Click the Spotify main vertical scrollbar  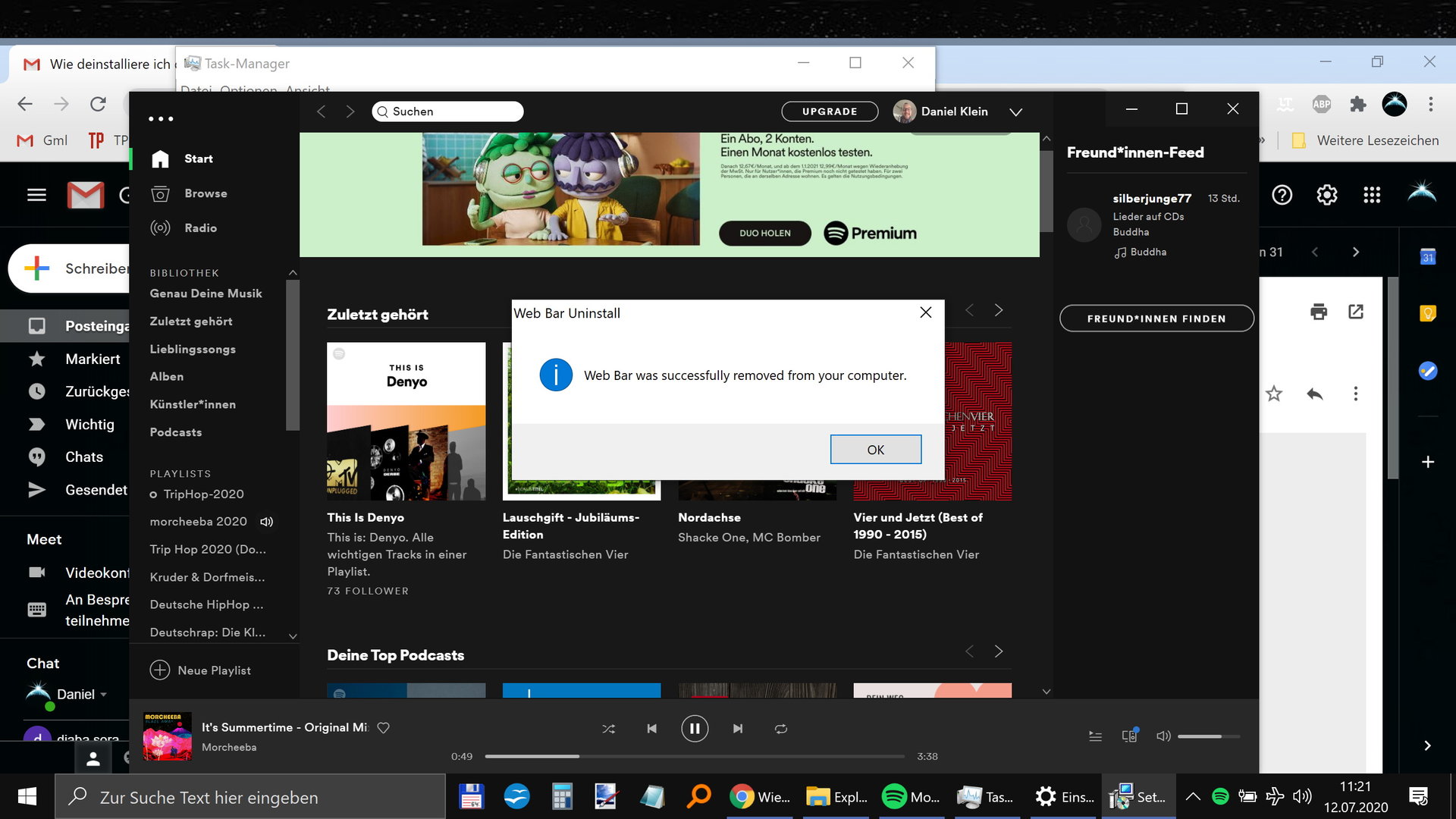coord(1046,190)
